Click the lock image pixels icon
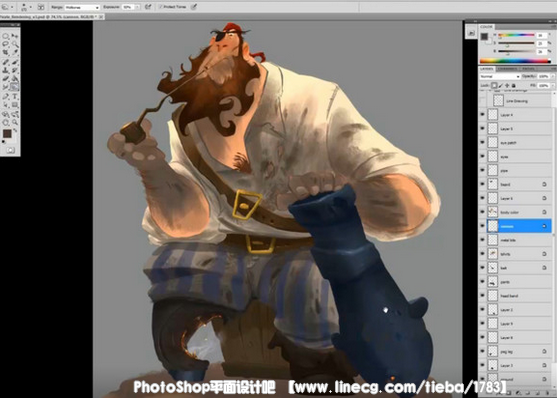This screenshot has width=557, height=404. (x=501, y=86)
